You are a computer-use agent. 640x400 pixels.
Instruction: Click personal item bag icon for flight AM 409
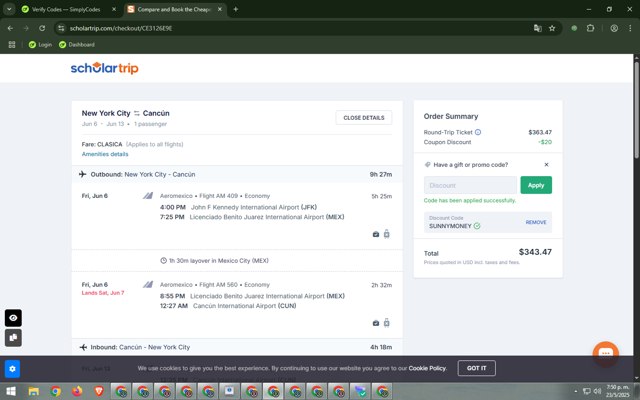pos(376,234)
